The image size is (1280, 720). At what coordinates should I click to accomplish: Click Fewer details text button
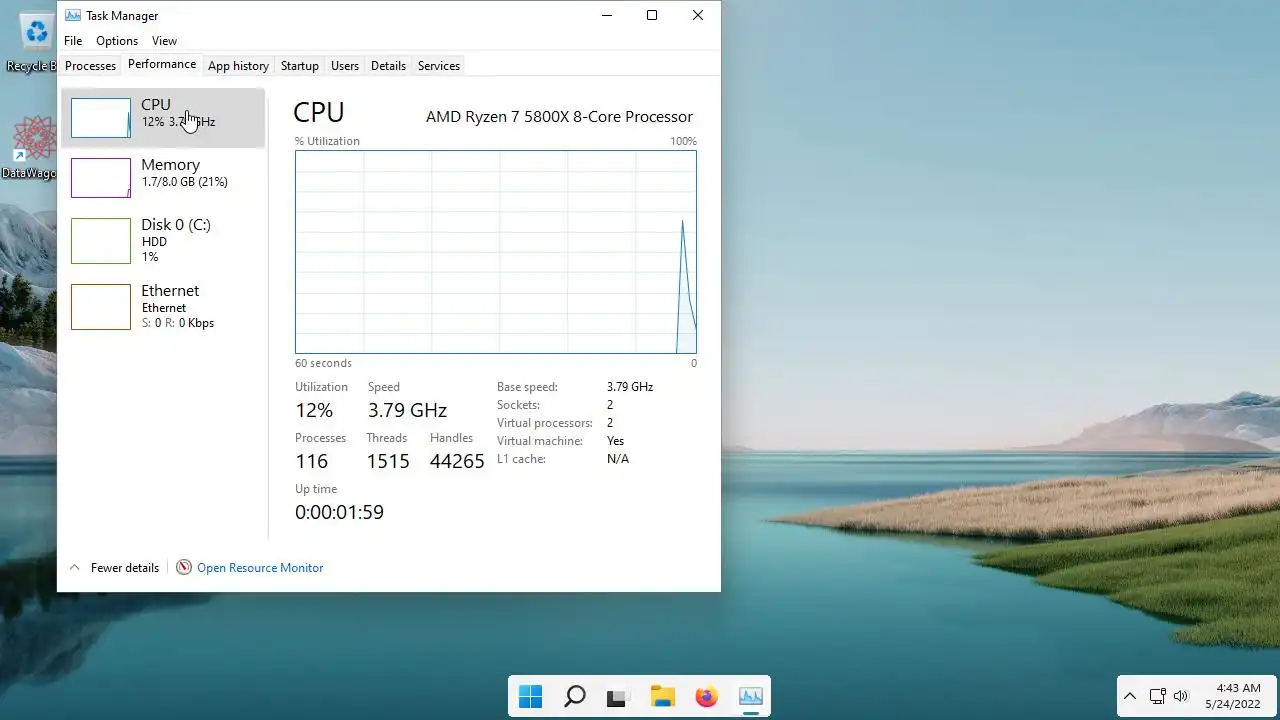coord(125,567)
